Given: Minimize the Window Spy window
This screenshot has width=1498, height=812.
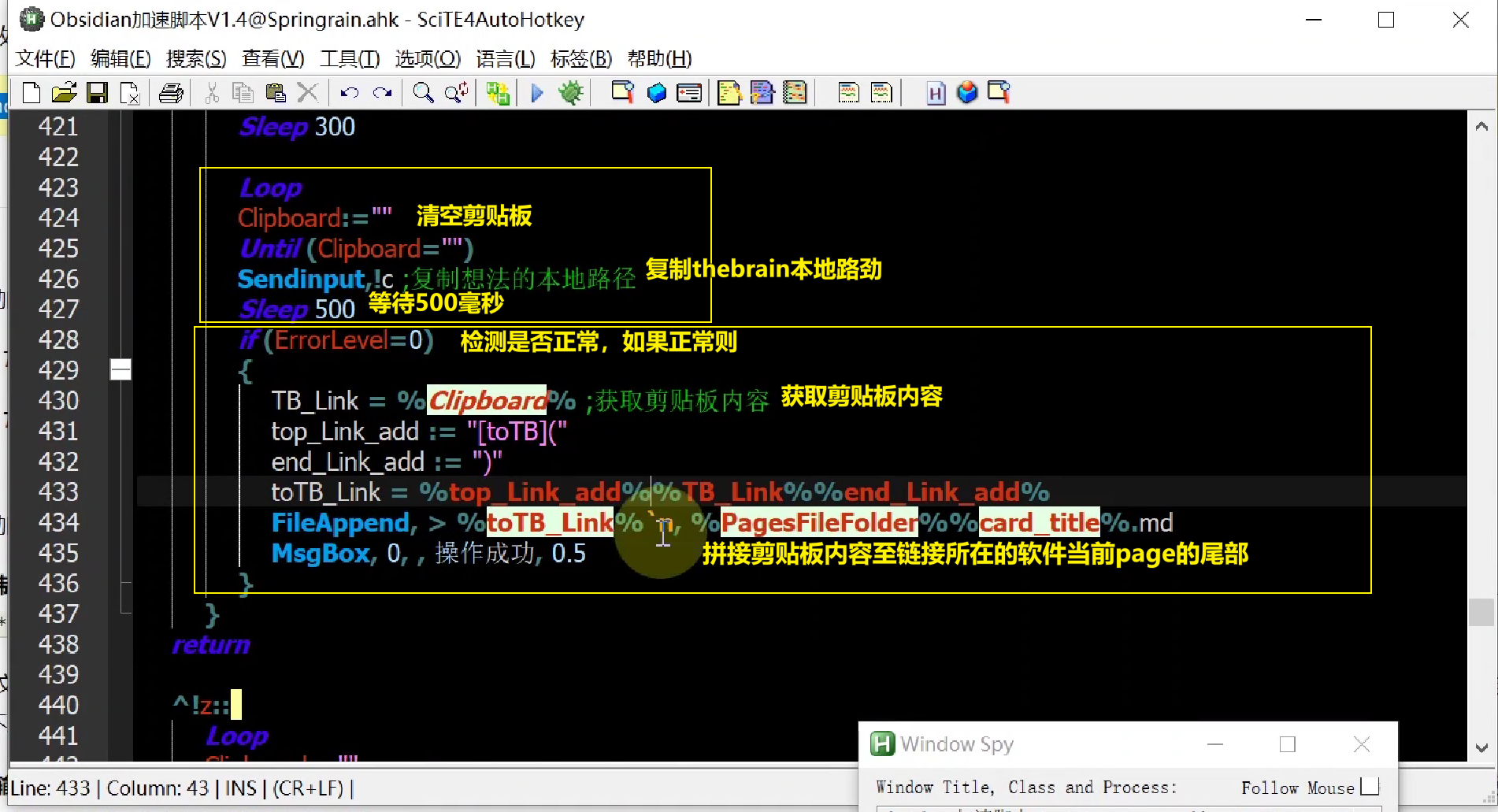Looking at the screenshot, I should [x=1215, y=744].
